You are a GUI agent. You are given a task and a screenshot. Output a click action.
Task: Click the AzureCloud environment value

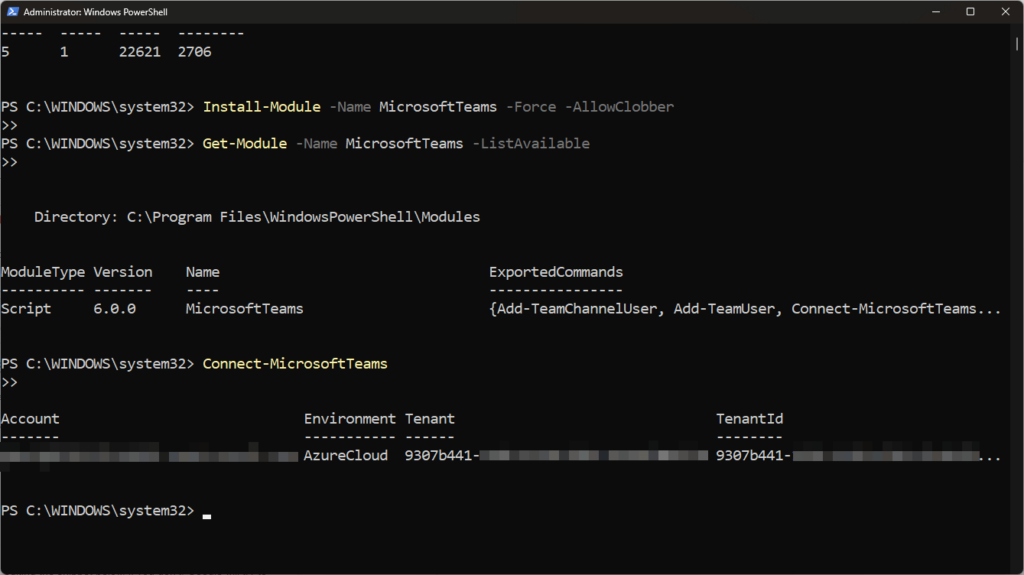point(345,455)
